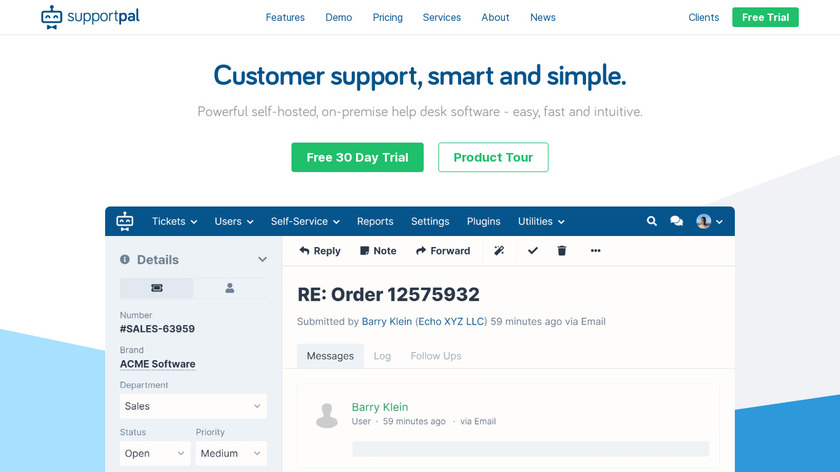Open the Services page
This screenshot has width=840, height=472.
441,17
